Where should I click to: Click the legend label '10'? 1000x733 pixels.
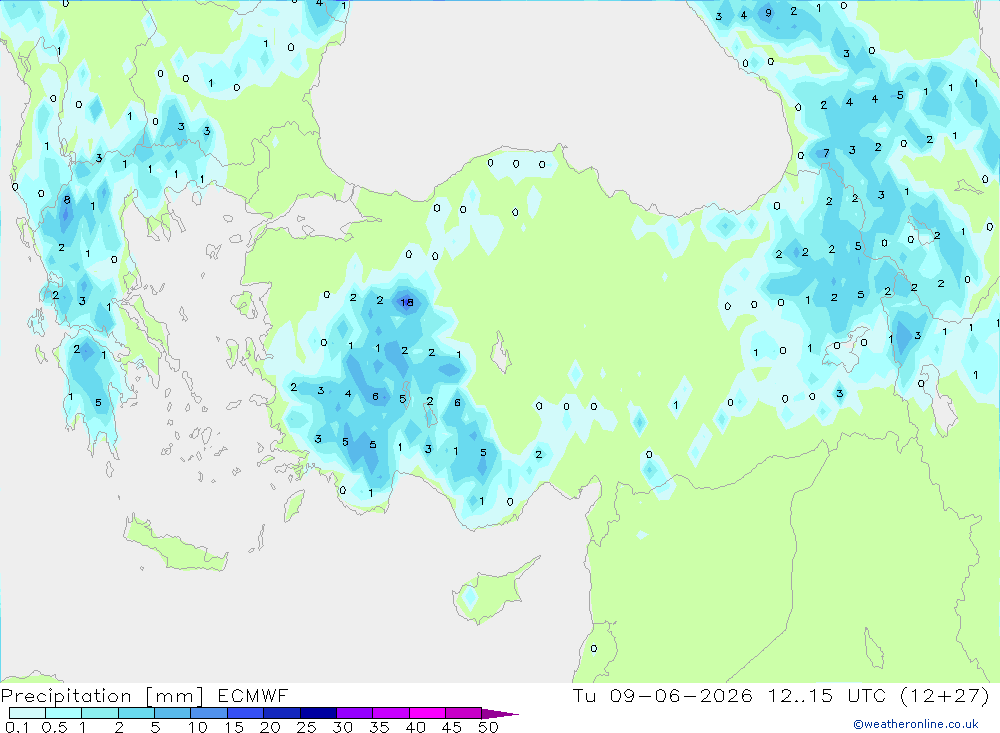click(197, 727)
